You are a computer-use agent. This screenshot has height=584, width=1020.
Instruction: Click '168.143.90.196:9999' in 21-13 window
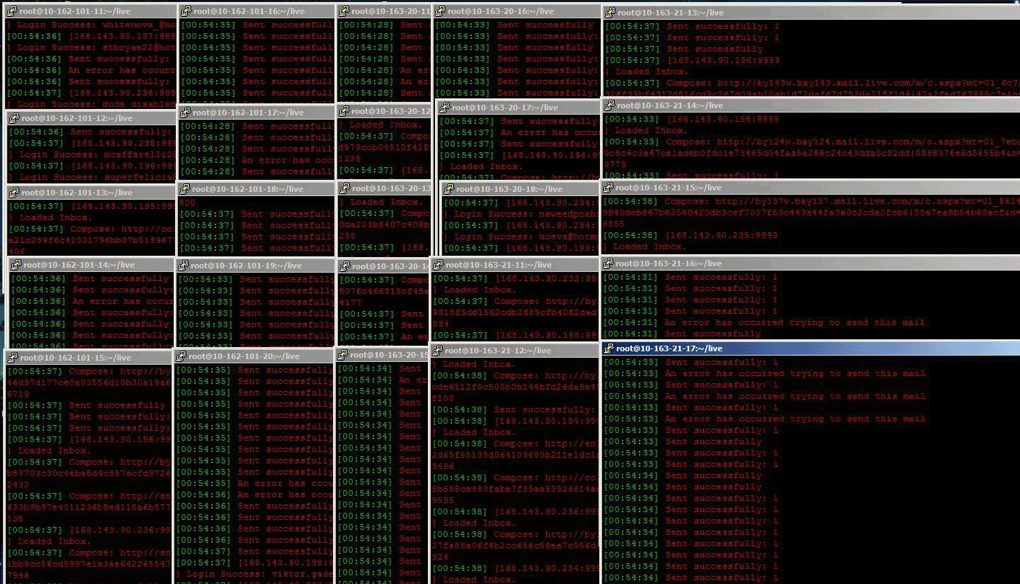[723, 60]
